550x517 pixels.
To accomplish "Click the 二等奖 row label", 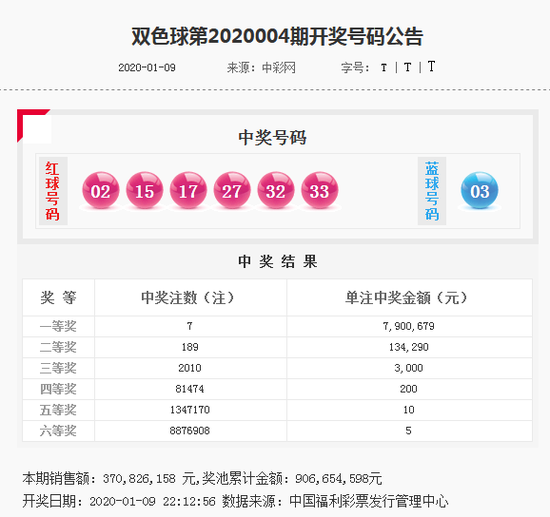I will point(58,347).
